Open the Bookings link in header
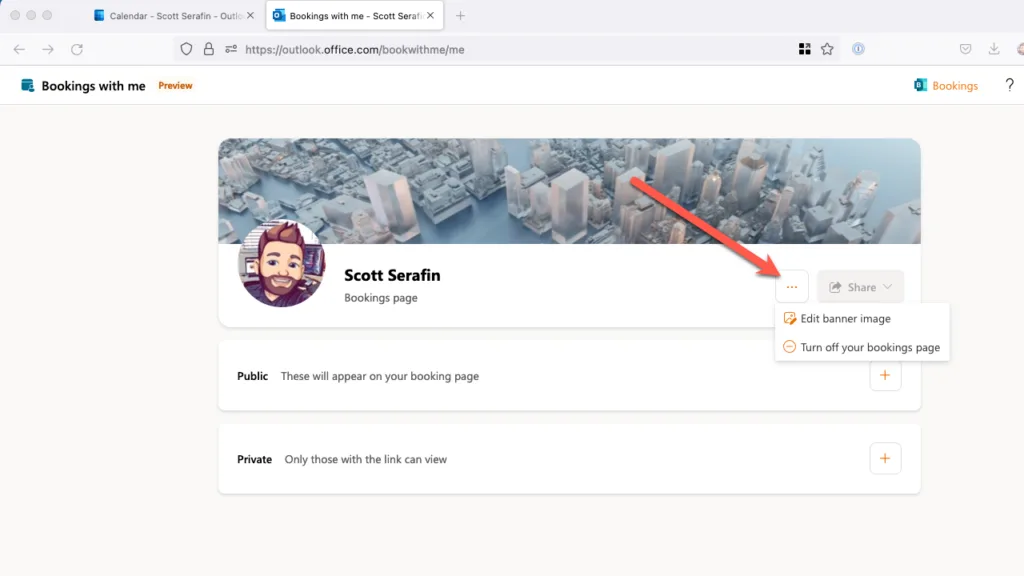The width and height of the screenshot is (1024, 576). tap(946, 86)
